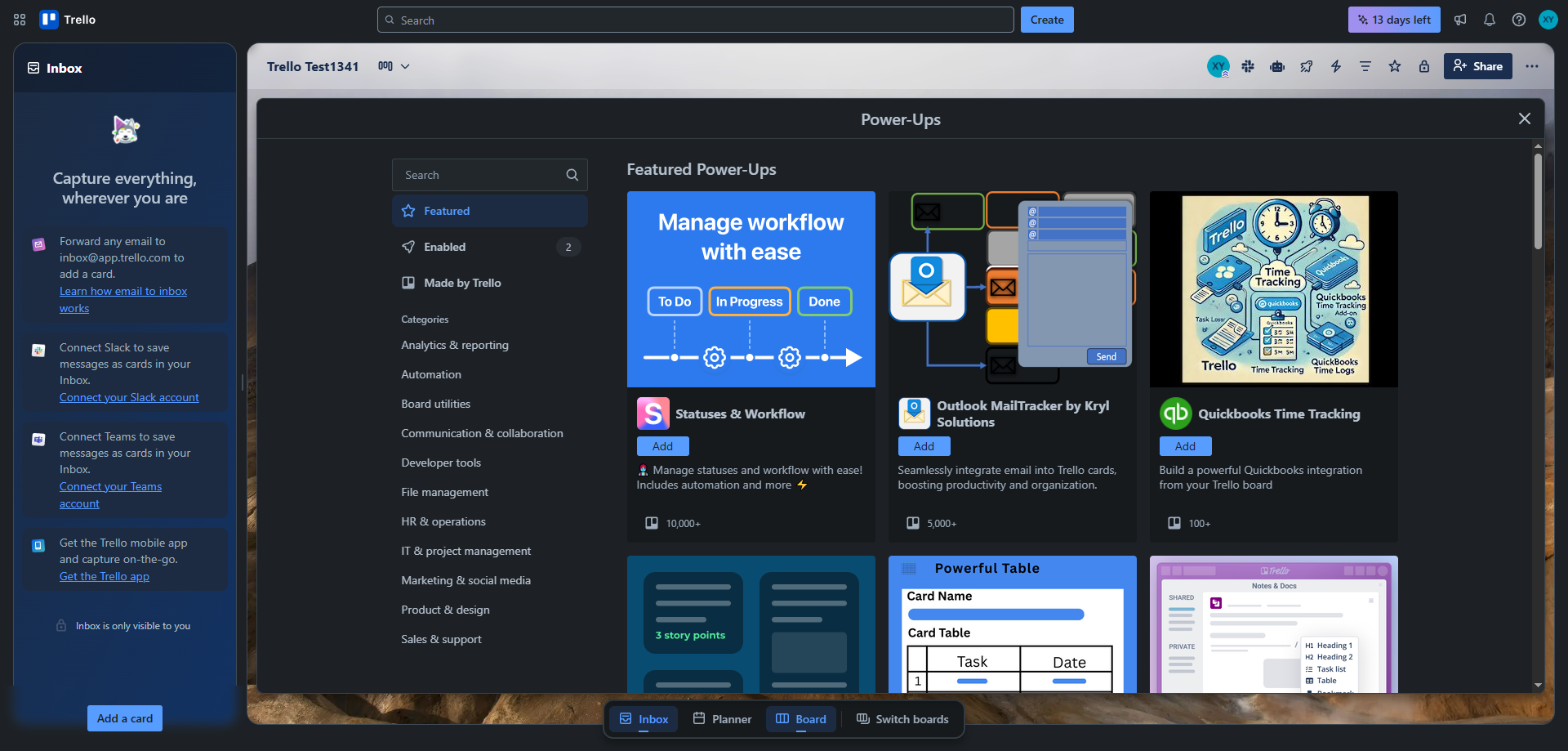Star the Trello Test1341 board
The image size is (1568, 751).
pyautogui.click(x=1395, y=66)
